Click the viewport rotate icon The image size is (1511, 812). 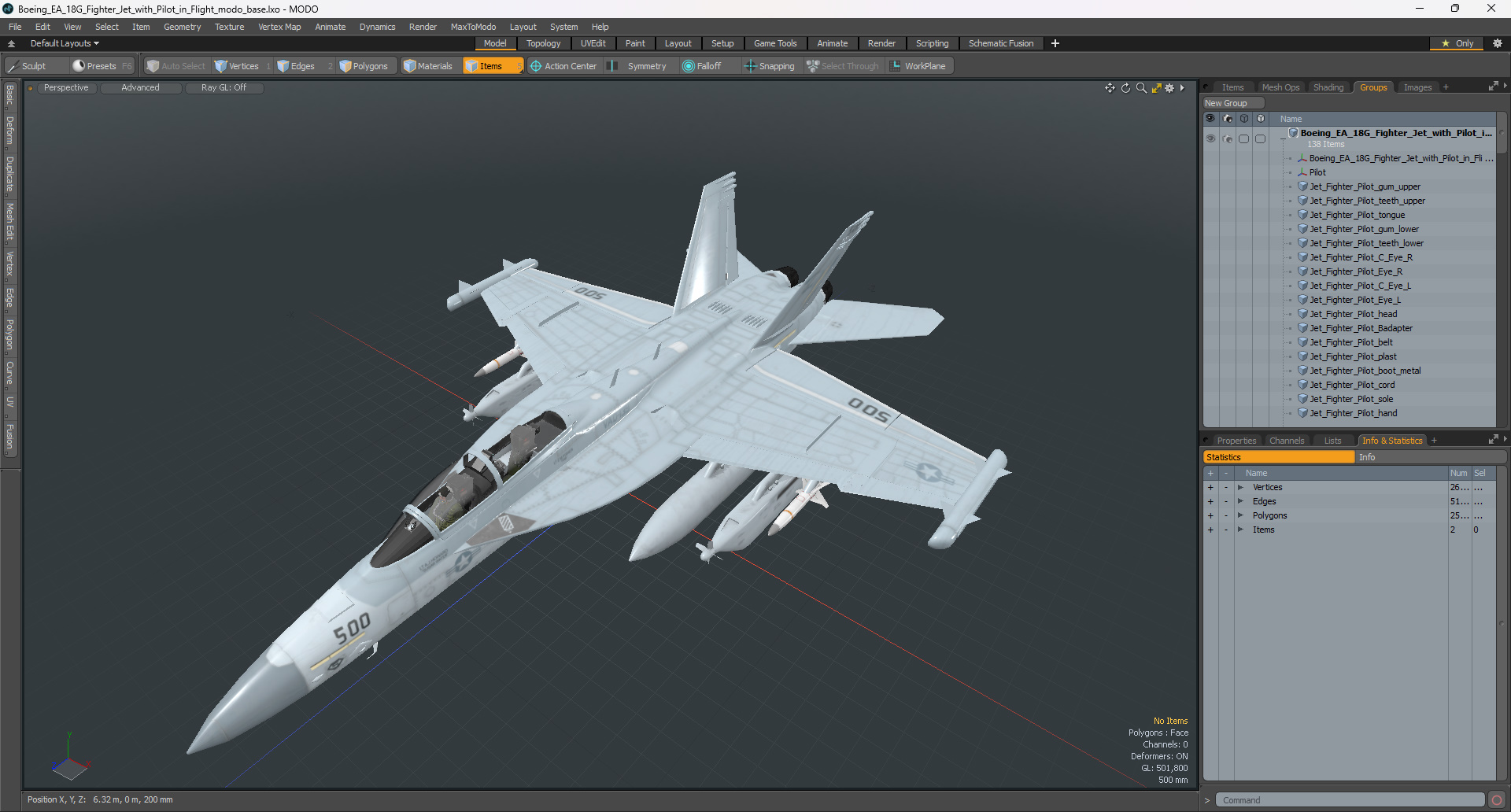(x=1125, y=88)
